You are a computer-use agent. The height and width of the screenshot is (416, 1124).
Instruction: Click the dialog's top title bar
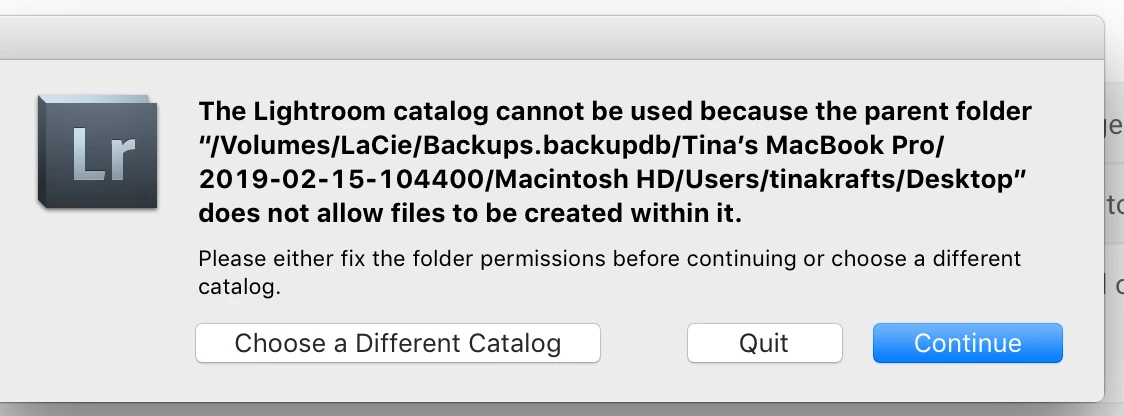click(x=550, y=38)
